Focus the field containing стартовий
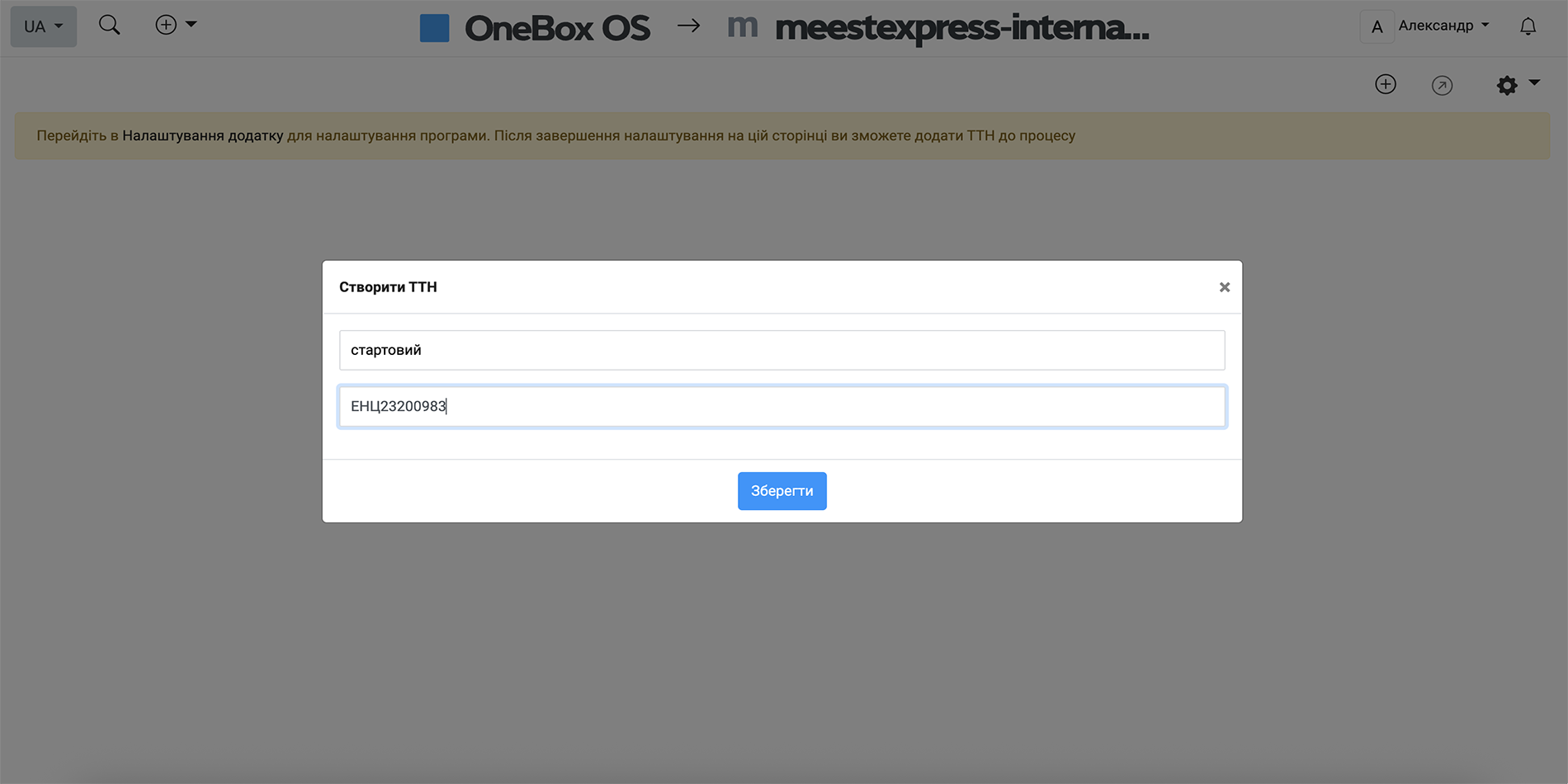Screen dimensions: 1568x784 tap(782, 350)
